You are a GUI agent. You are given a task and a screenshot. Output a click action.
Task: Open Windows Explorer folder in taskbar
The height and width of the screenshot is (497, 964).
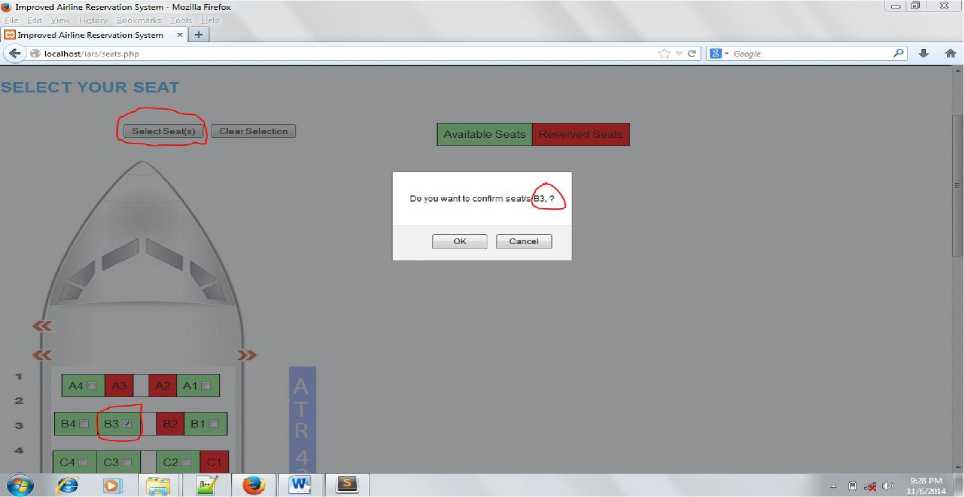[158, 485]
